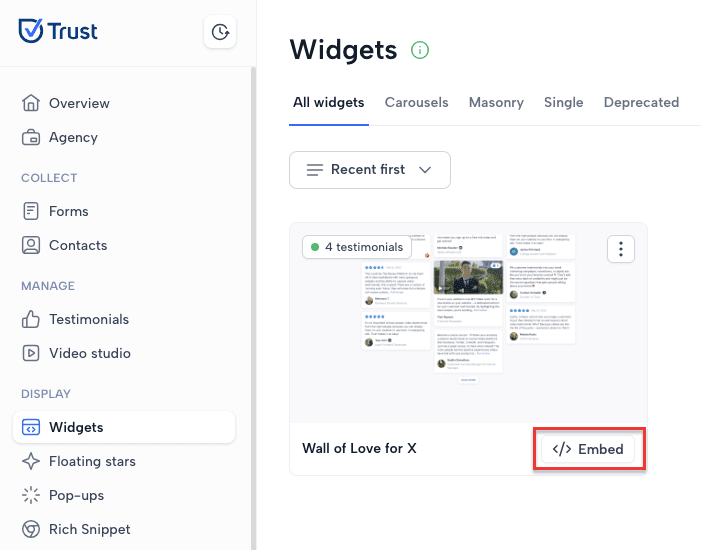Click the Floating stars sparkle icon

[31, 461]
